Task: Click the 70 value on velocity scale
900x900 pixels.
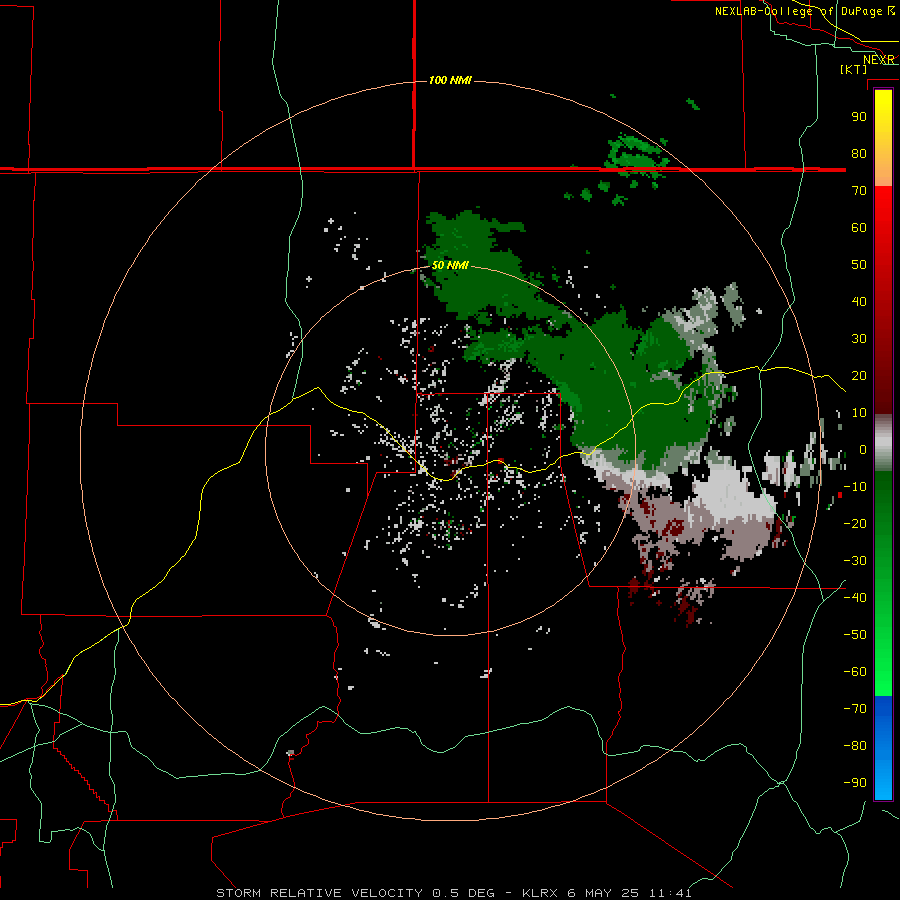Action: coord(859,191)
